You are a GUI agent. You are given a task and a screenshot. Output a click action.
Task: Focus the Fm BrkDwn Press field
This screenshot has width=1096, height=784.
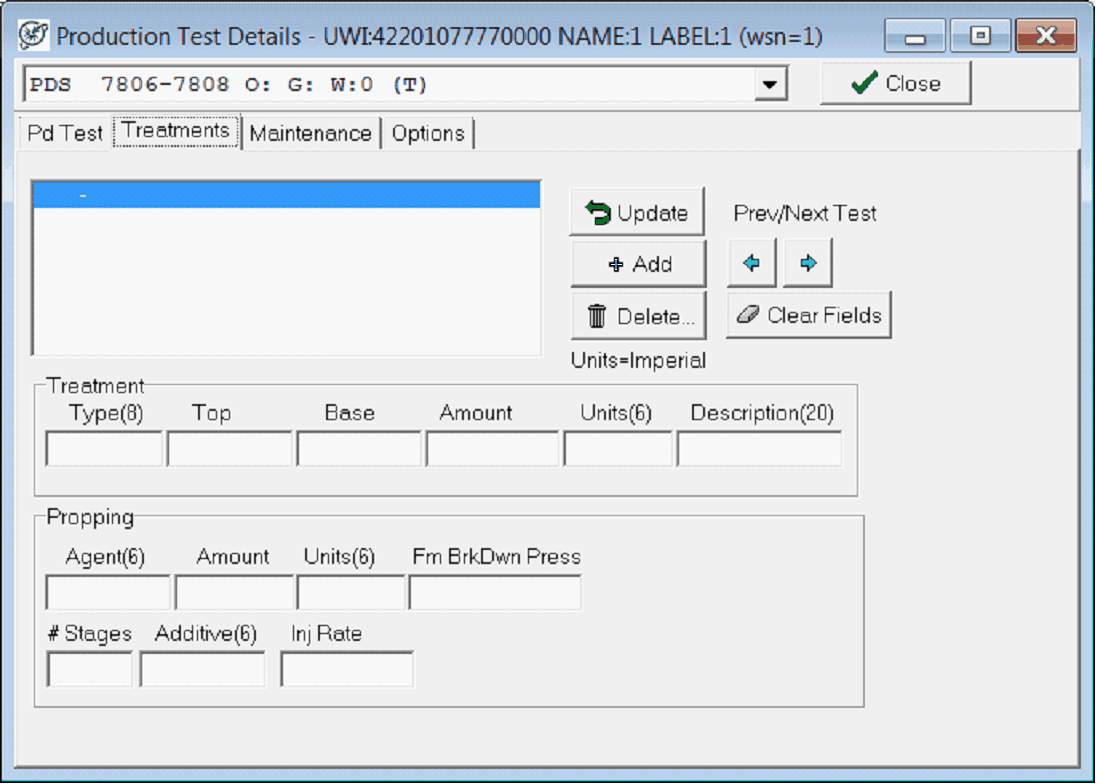494,593
